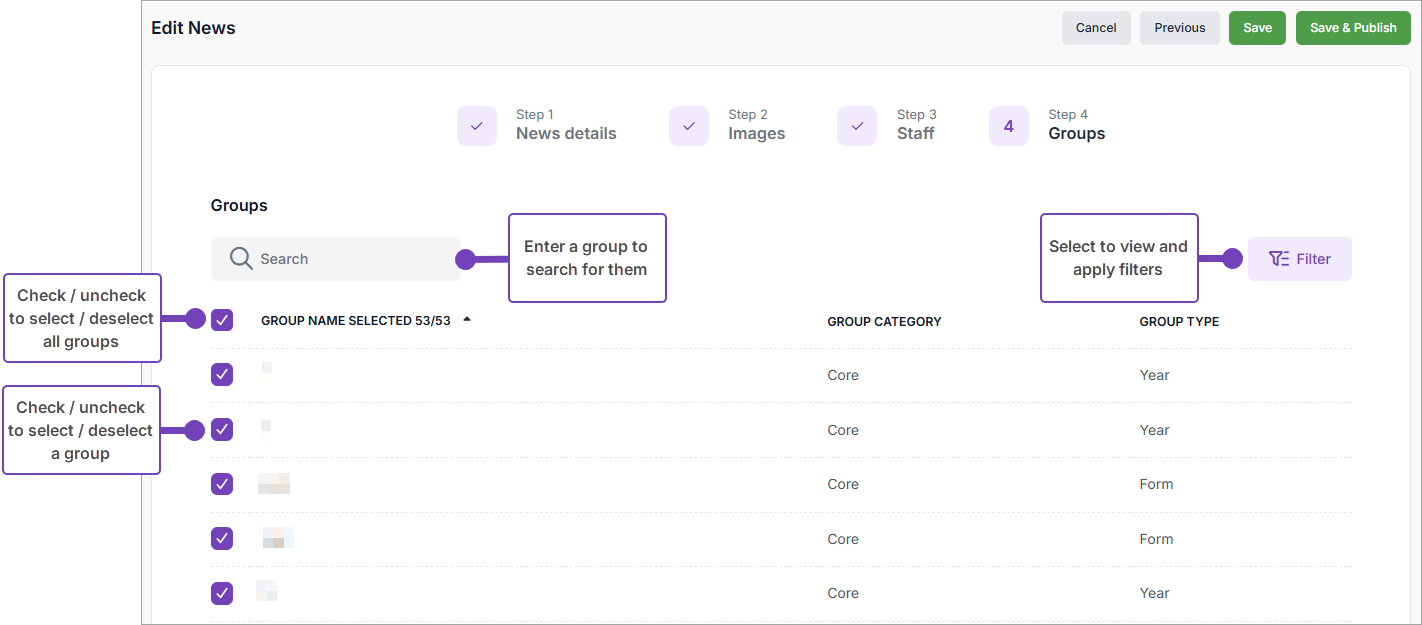
Task: Uncheck the last visible Year group checkbox
Action: click(x=222, y=593)
